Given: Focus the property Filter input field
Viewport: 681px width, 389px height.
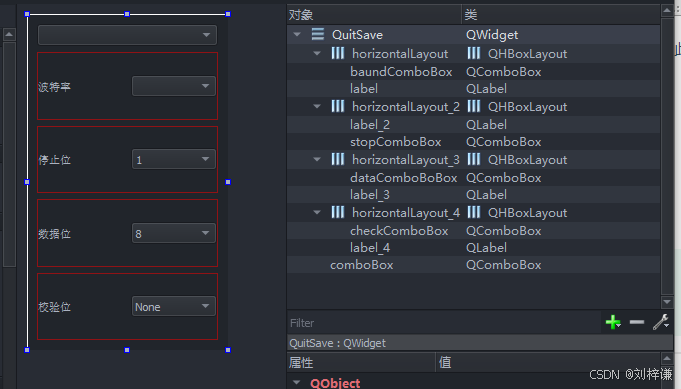Looking at the screenshot, I should pos(445,323).
